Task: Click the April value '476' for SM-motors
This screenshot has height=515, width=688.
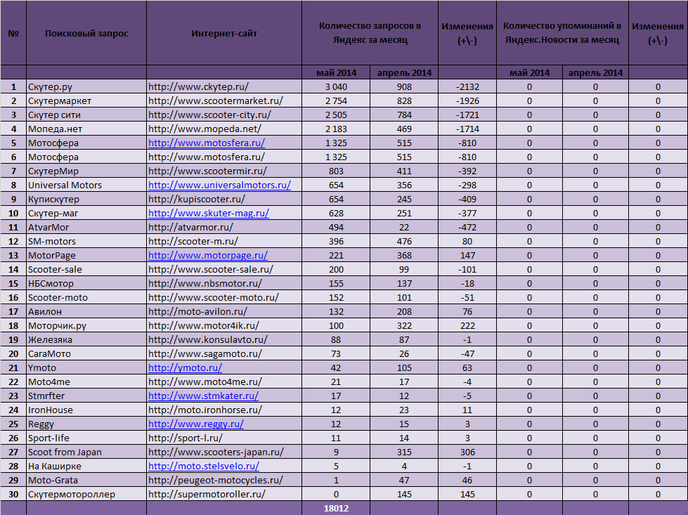Action: click(404, 241)
